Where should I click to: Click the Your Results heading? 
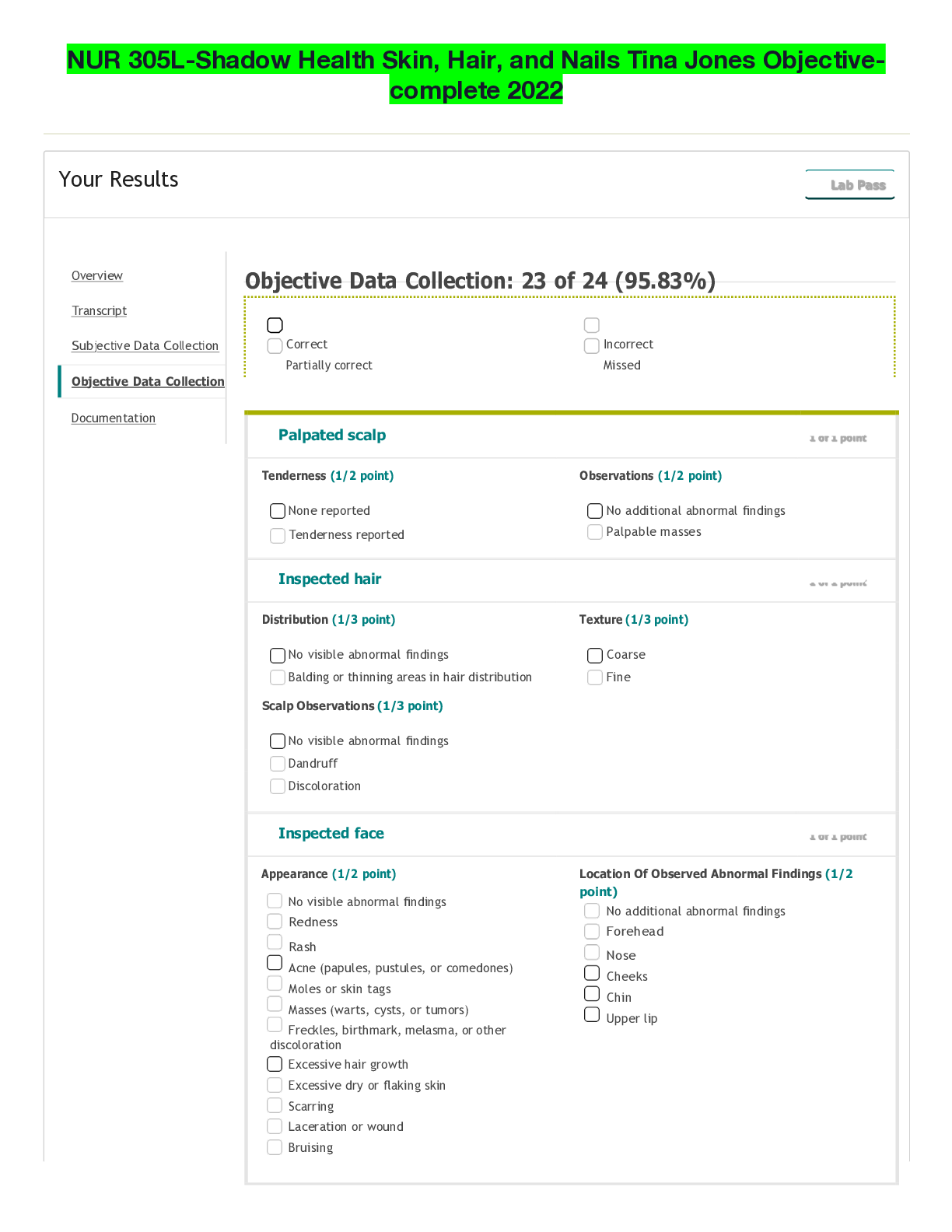(x=119, y=180)
